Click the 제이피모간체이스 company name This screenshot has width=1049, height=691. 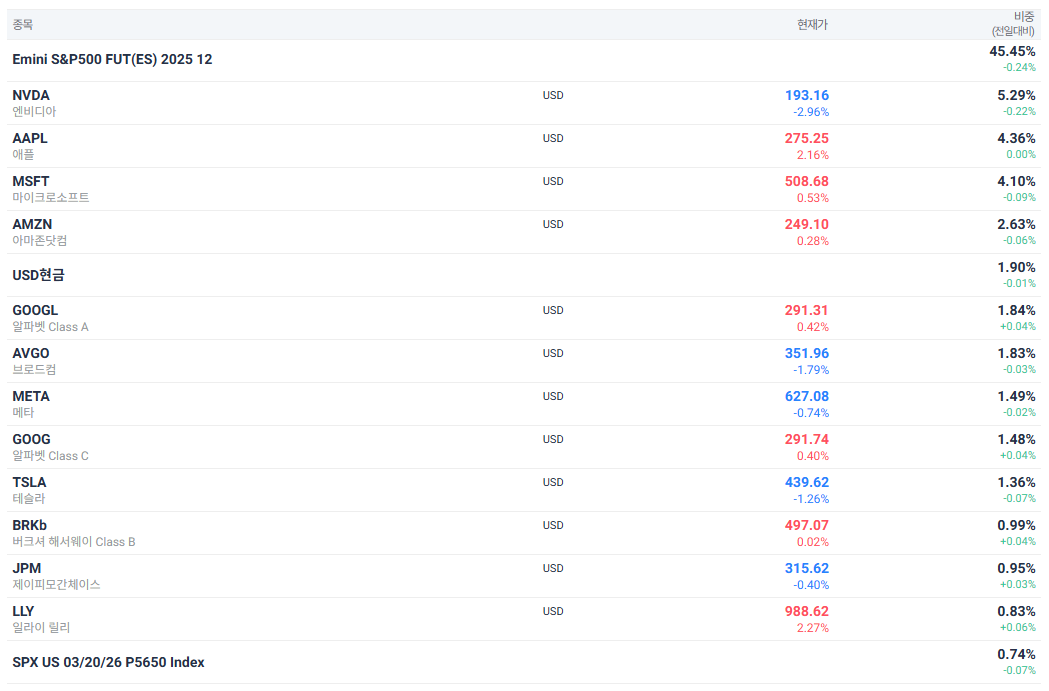click(56, 585)
